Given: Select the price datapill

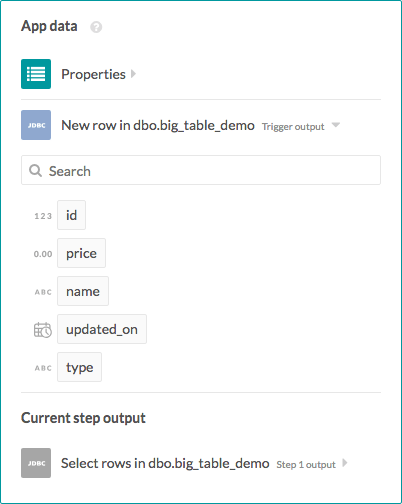Looking at the screenshot, I should tap(81, 253).
